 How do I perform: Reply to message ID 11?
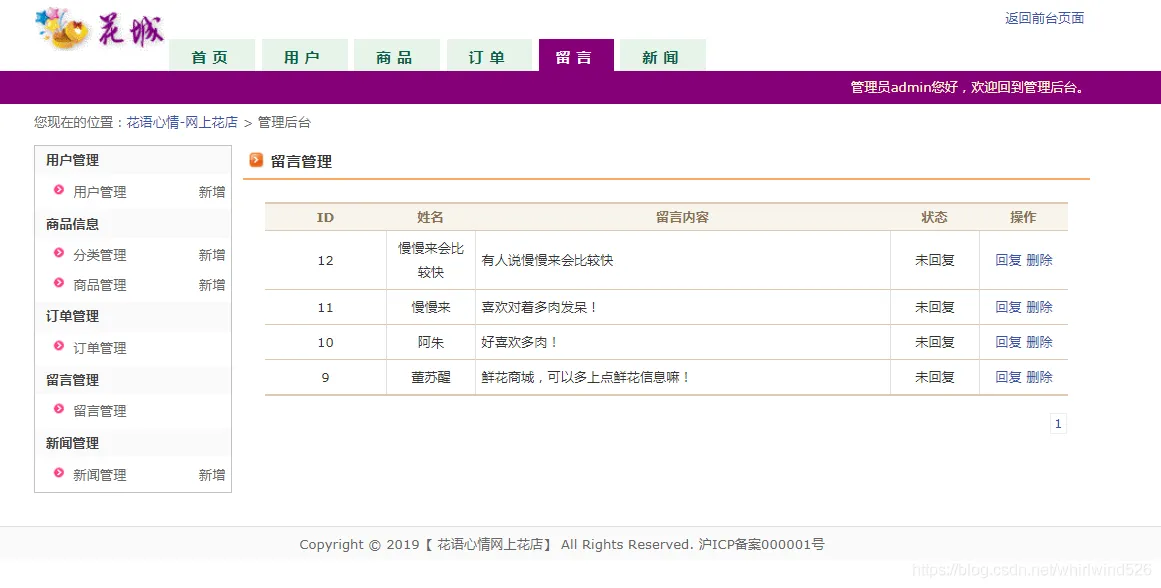(x=1008, y=307)
